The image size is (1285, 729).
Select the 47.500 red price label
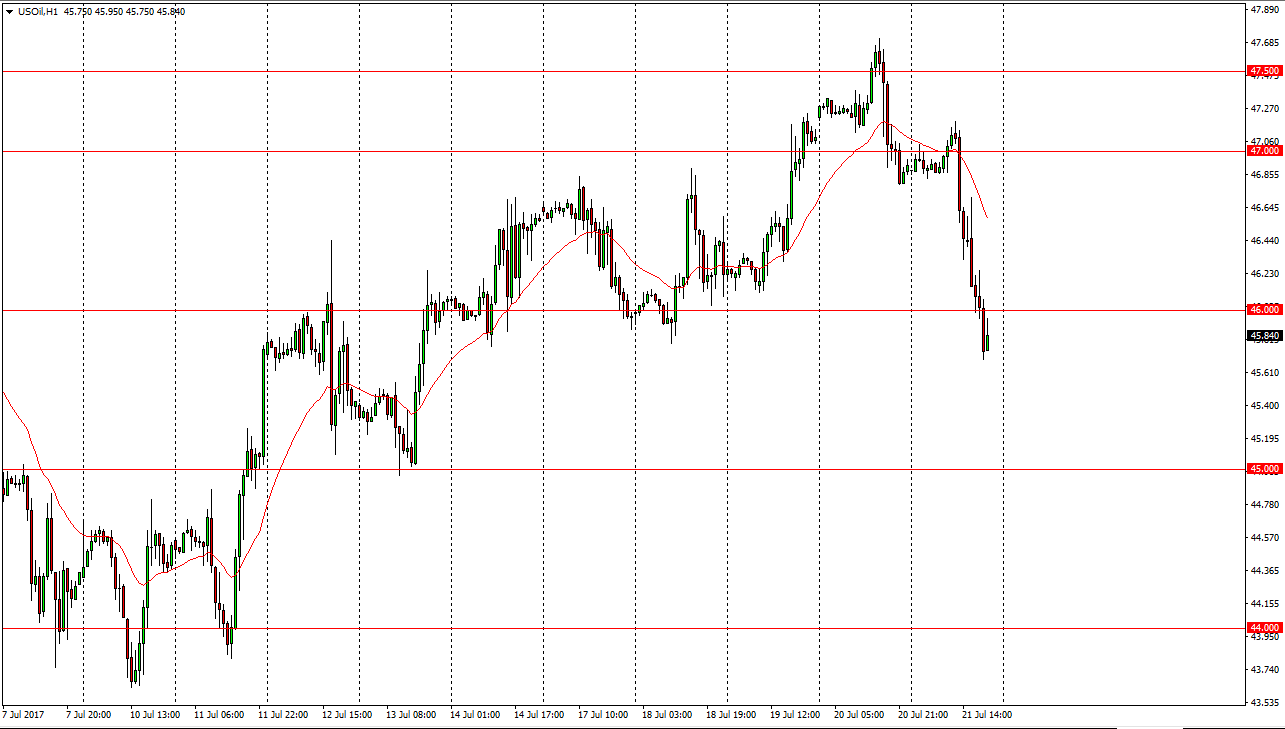[1264, 71]
